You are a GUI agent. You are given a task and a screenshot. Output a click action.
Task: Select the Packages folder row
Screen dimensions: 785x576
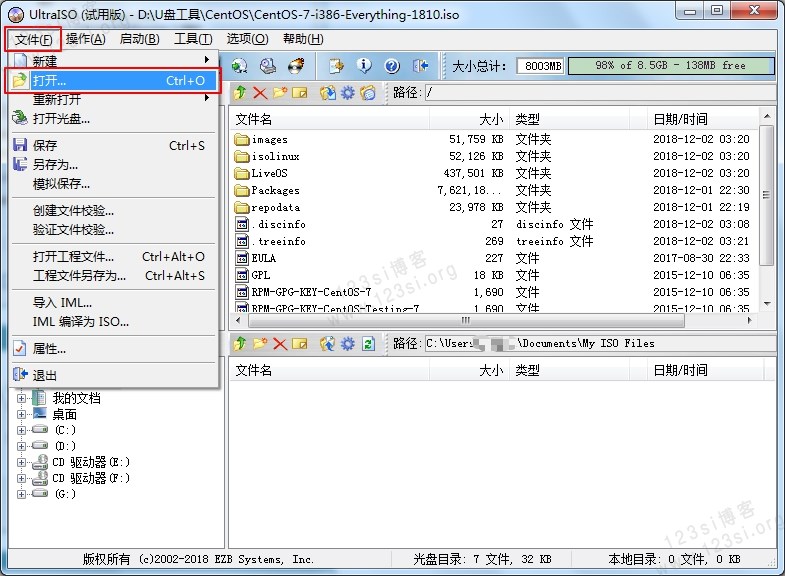click(495, 190)
